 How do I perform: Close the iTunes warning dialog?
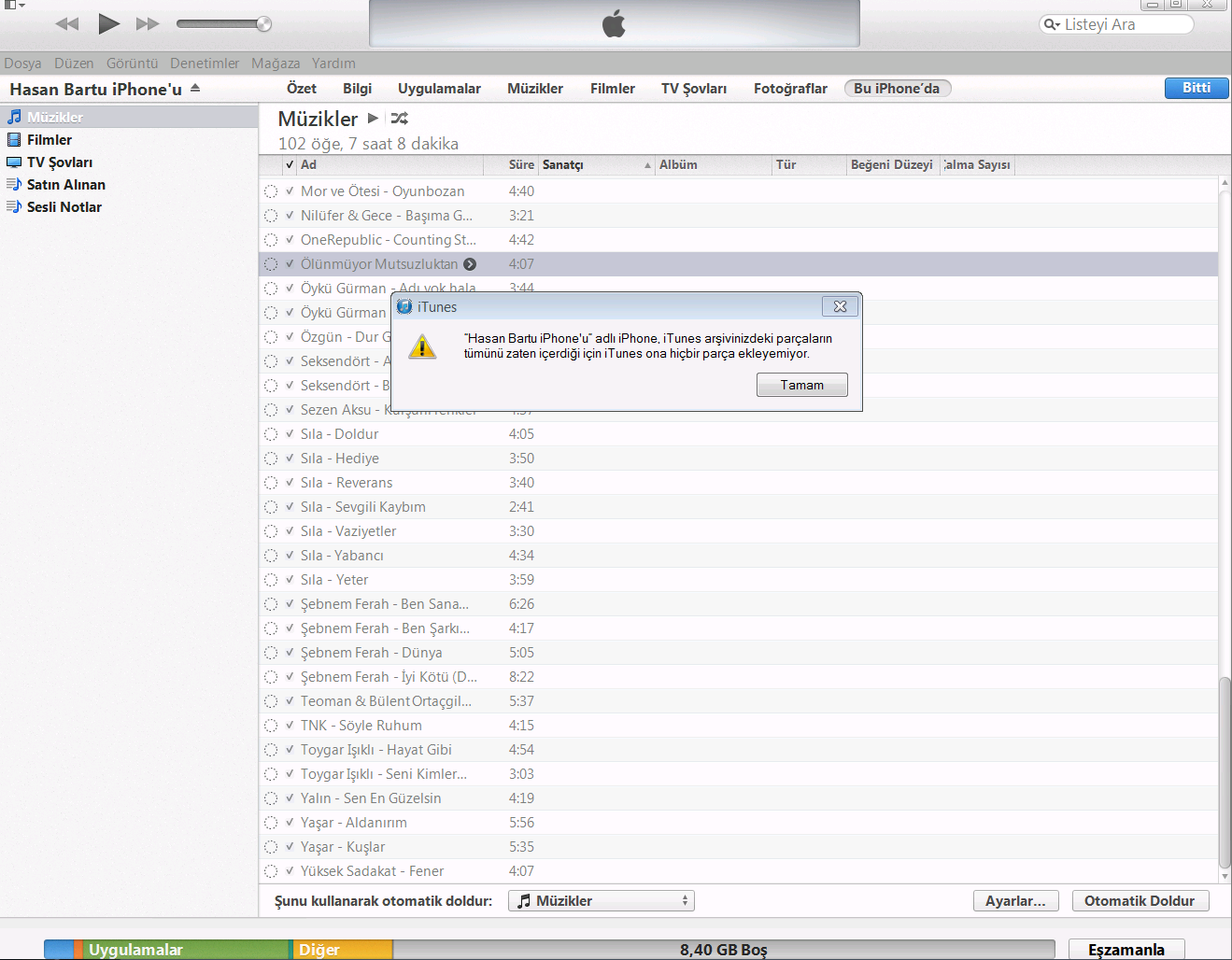pyautogui.click(x=840, y=306)
